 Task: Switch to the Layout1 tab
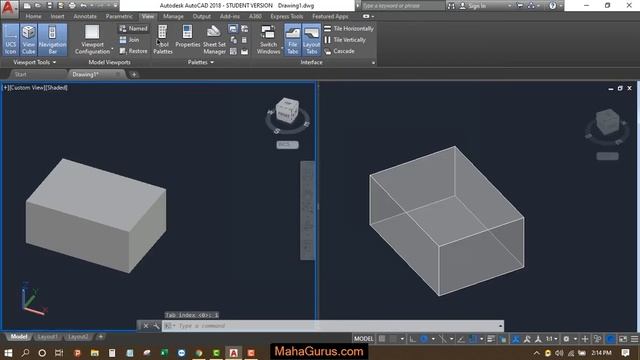(x=47, y=337)
